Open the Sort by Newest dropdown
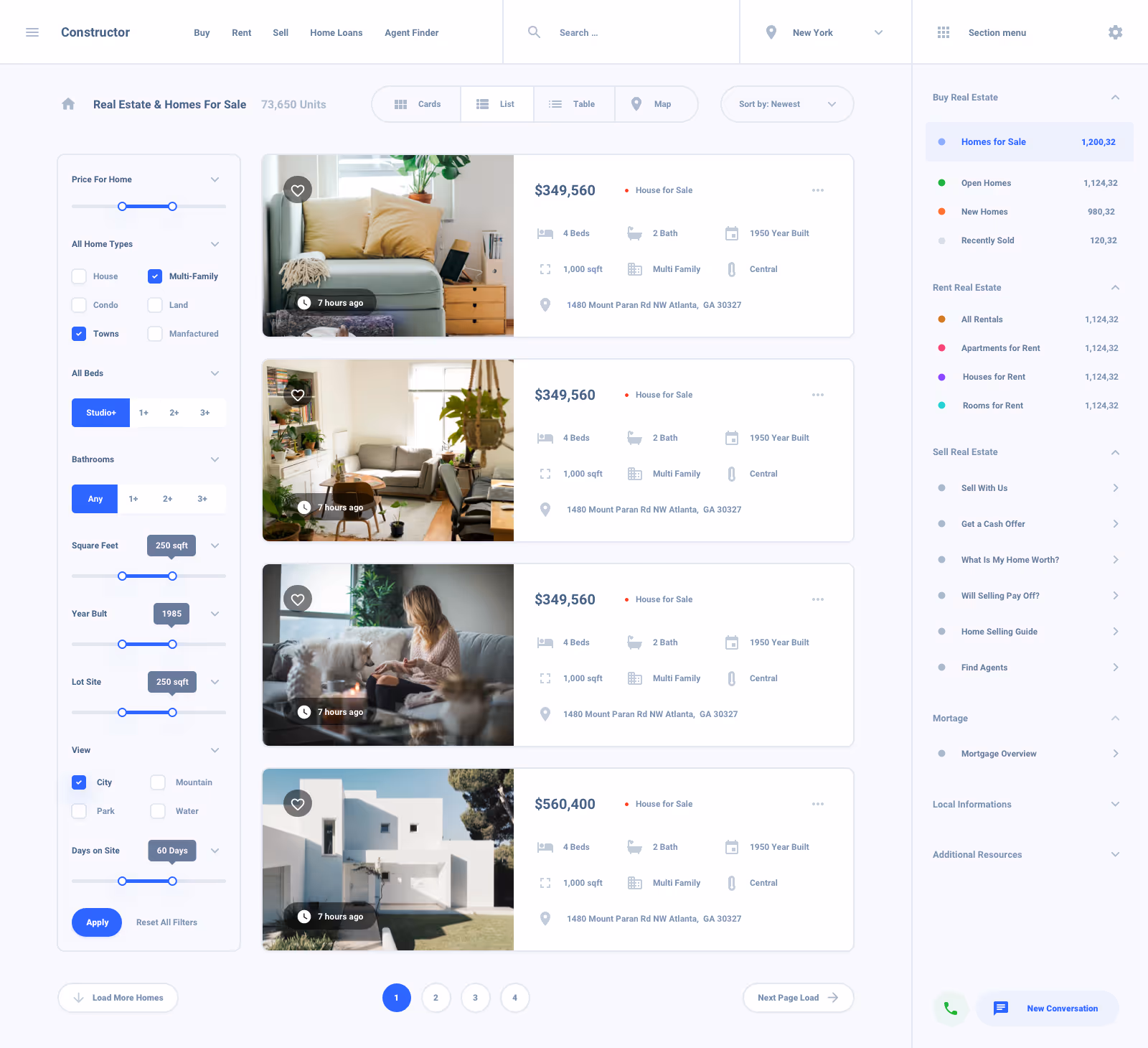The width and height of the screenshot is (1148, 1048). click(786, 104)
